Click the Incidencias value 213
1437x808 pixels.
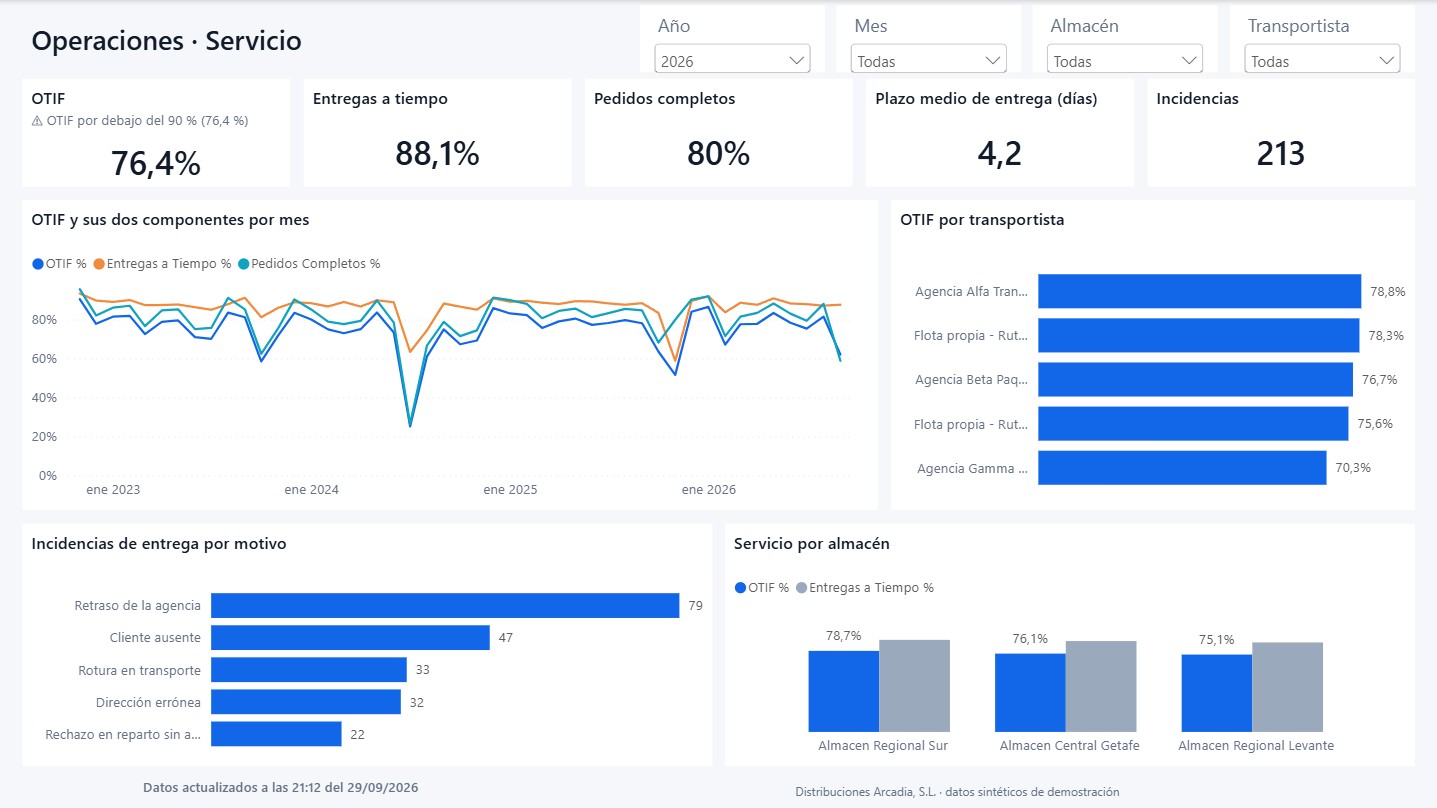tap(1281, 153)
